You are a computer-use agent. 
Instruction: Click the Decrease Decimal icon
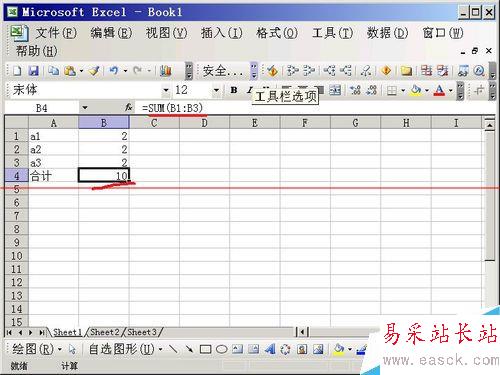tap(371, 90)
